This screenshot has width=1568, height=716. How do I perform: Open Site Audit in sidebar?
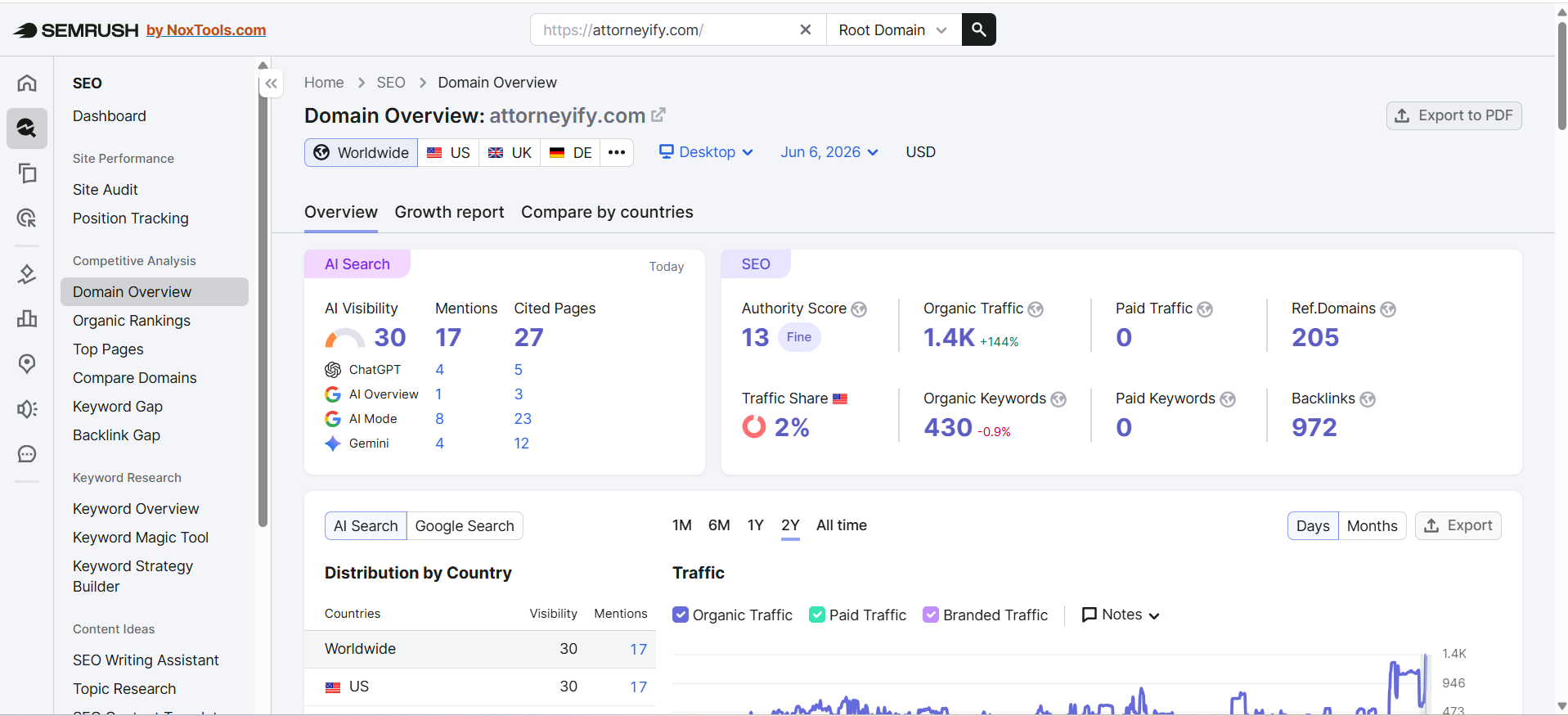tap(106, 190)
